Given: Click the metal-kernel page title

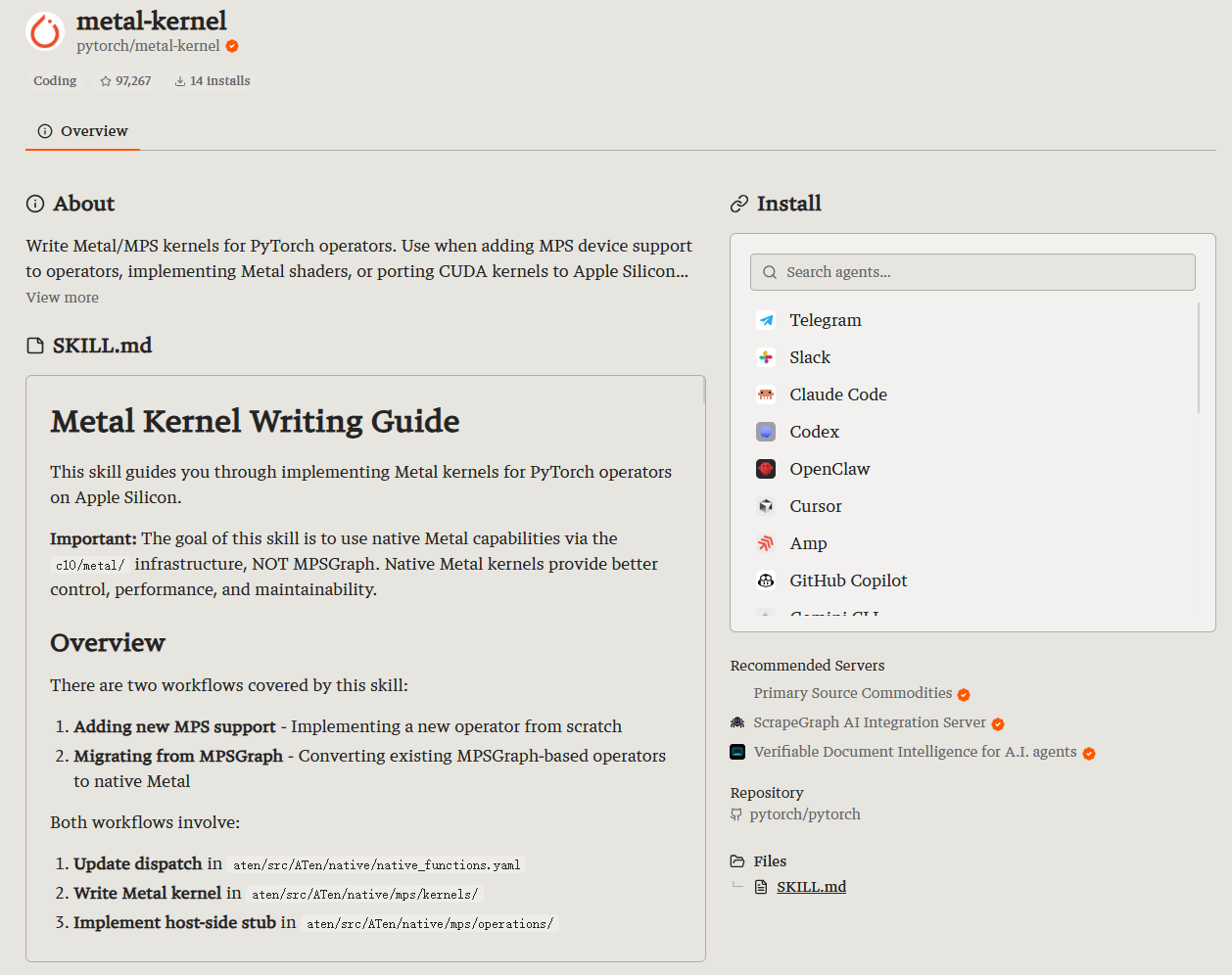Looking at the screenshot, I should click(x=152, y=21).
